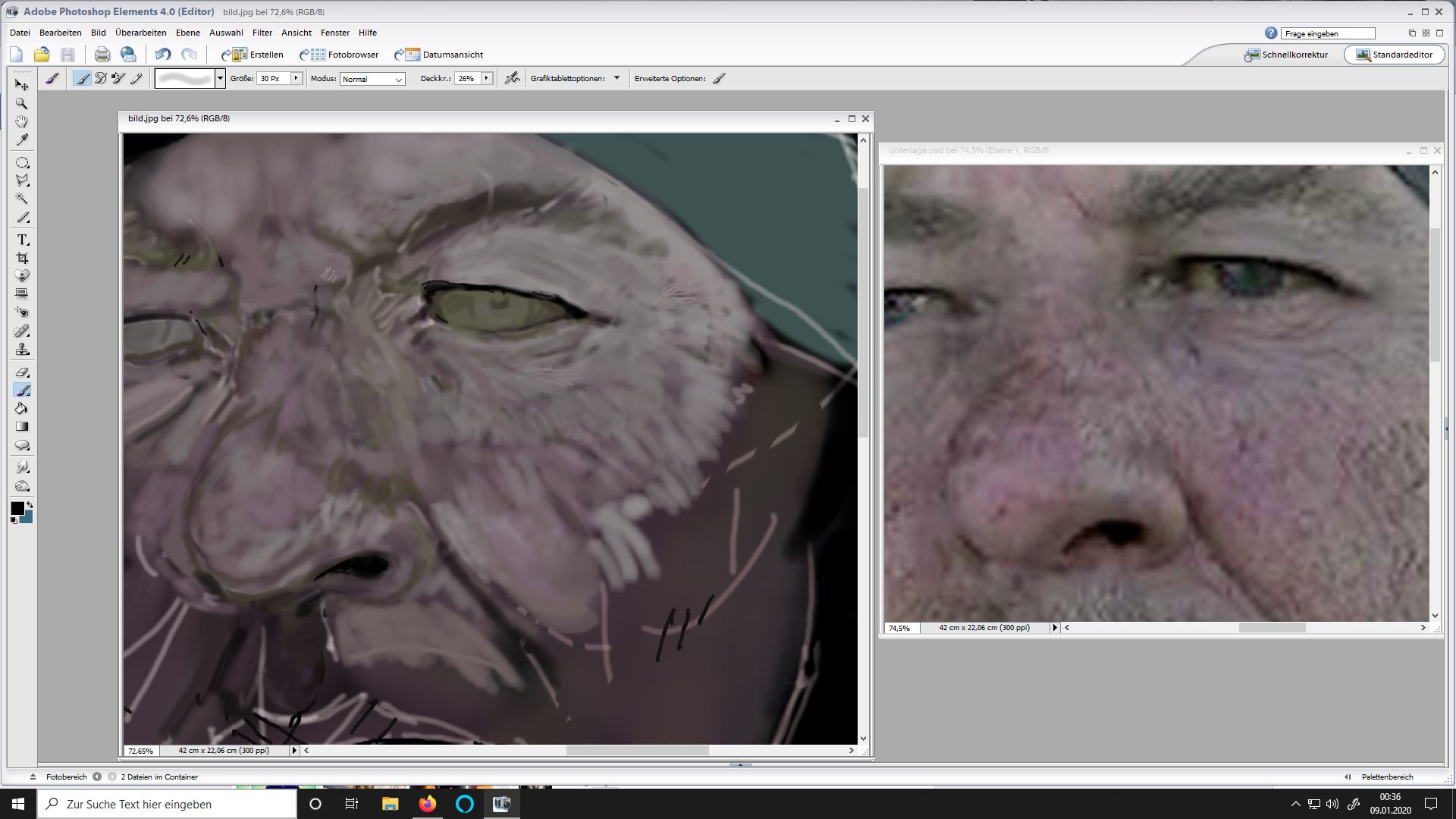Choose the Crop tool

pos(22,258)
